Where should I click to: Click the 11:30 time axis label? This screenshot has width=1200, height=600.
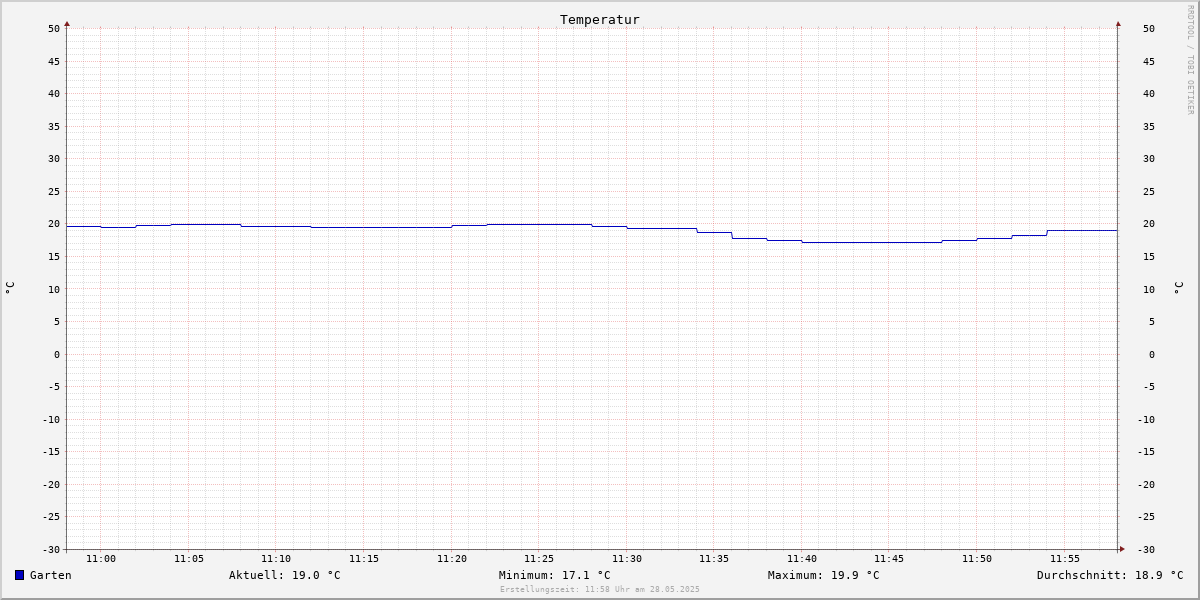(627, 559)
